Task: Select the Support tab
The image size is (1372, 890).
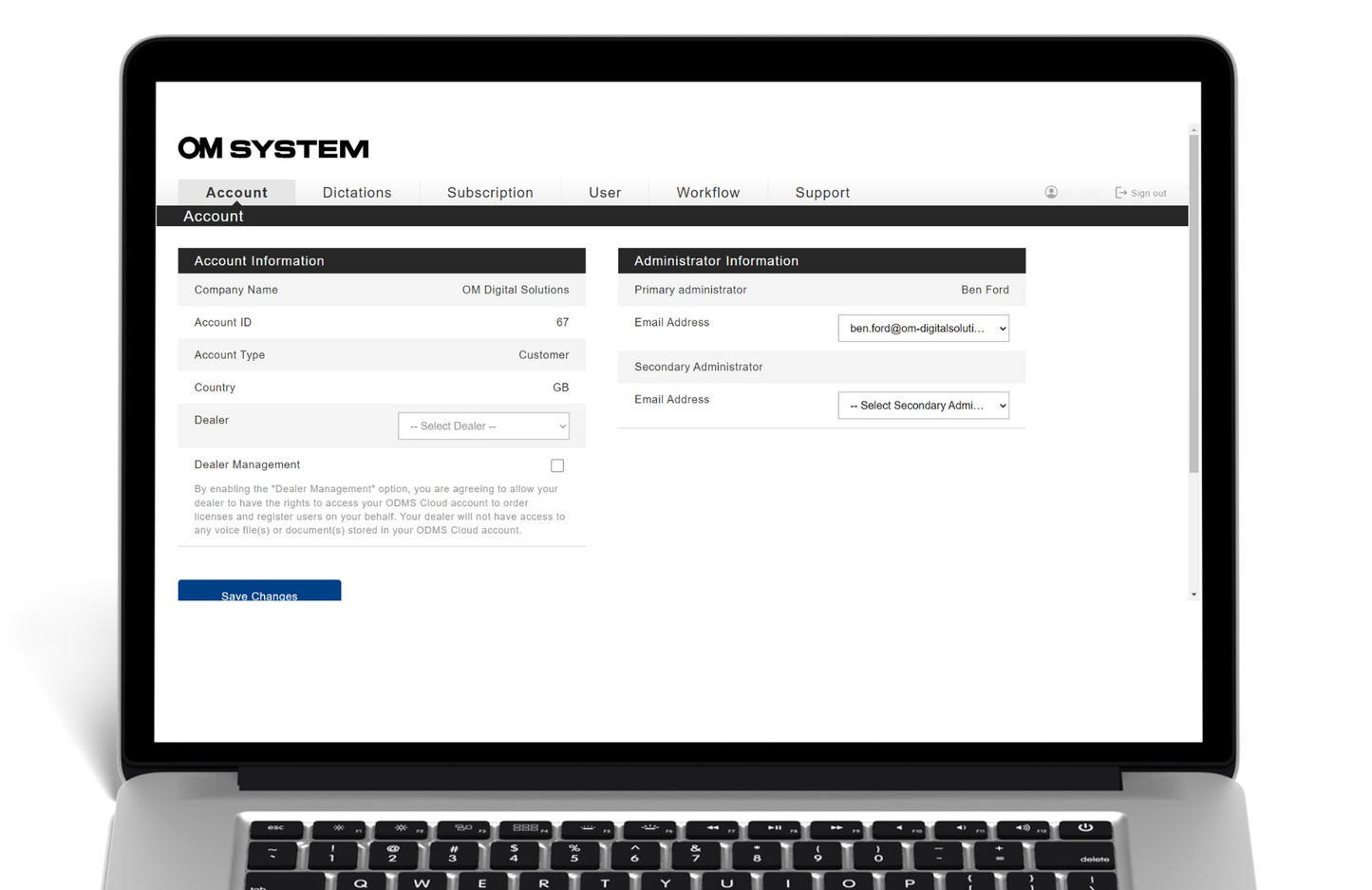Action: tap(822, 192)
